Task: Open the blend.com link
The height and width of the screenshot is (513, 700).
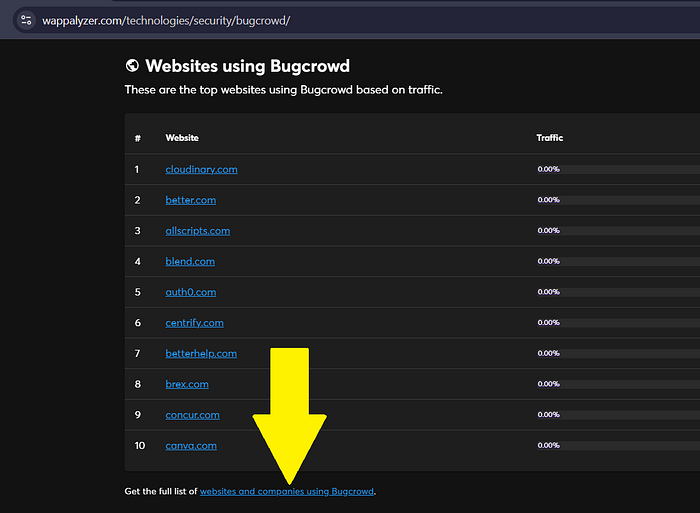Action: point(190,261)
